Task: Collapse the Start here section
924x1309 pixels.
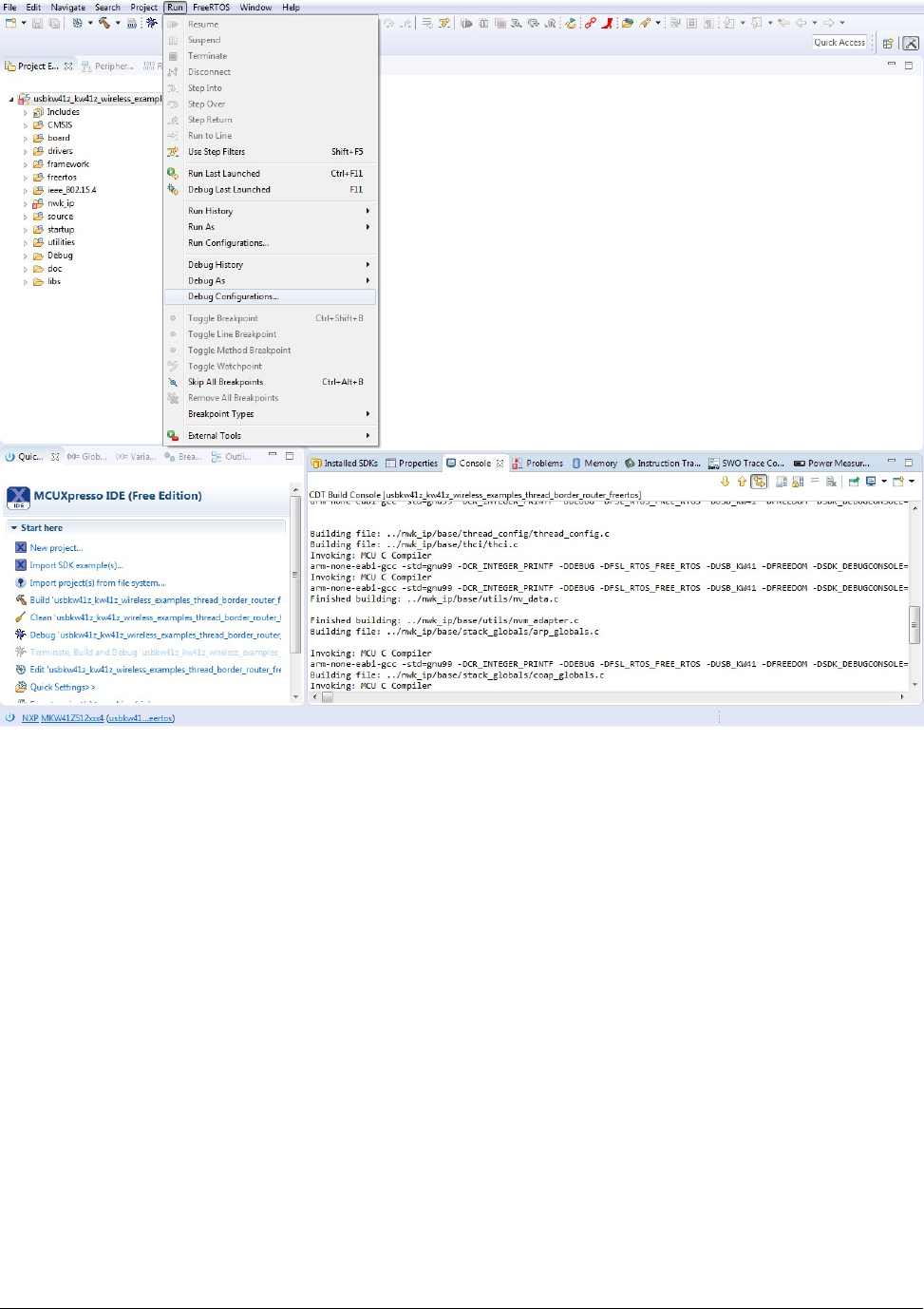Action: pyautogui.click(x=14, y=527)
